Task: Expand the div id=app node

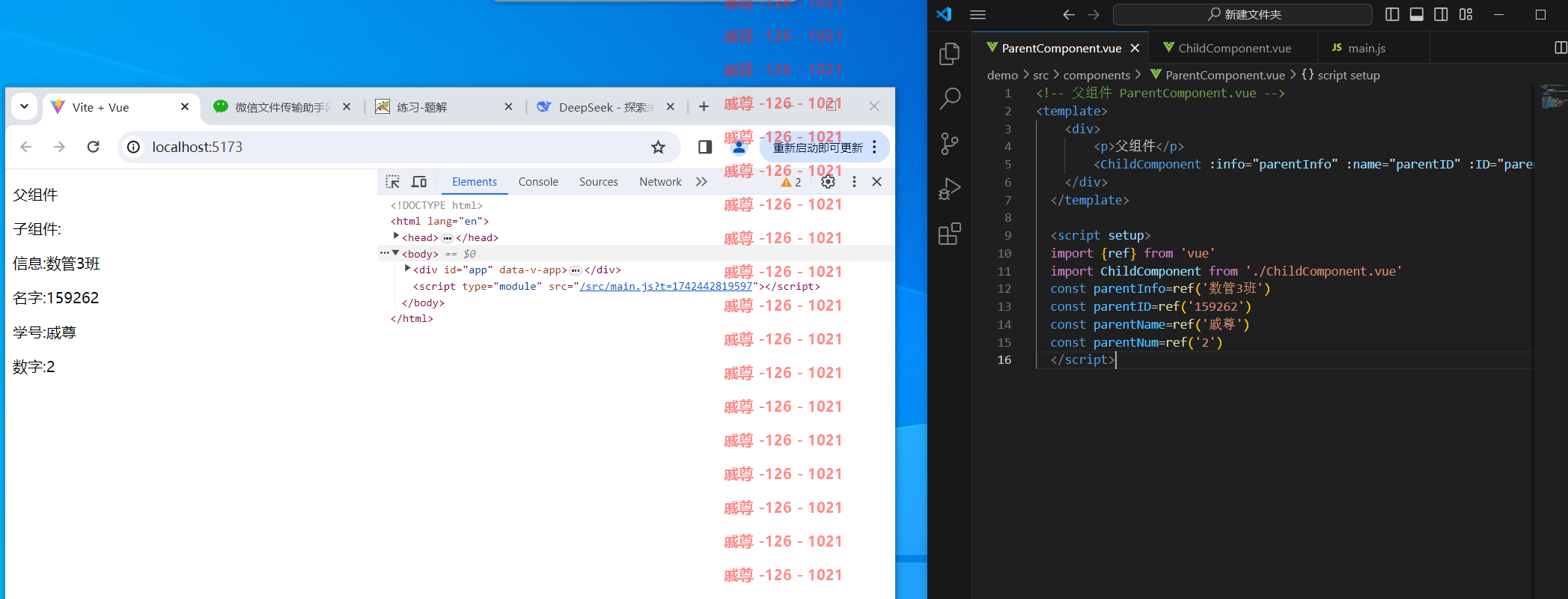Action: 407,269
